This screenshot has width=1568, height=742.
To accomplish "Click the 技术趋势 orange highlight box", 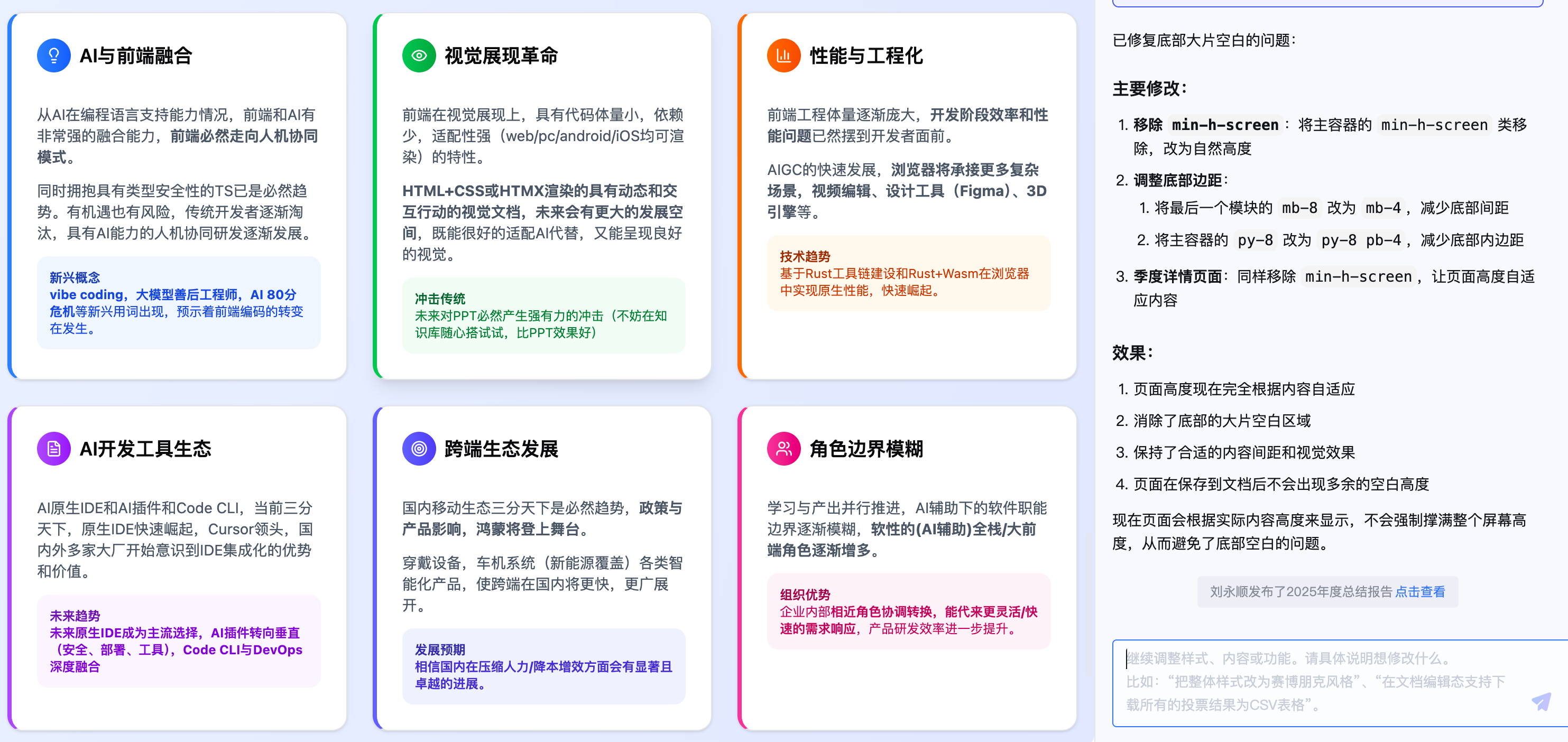I will 908,273.
